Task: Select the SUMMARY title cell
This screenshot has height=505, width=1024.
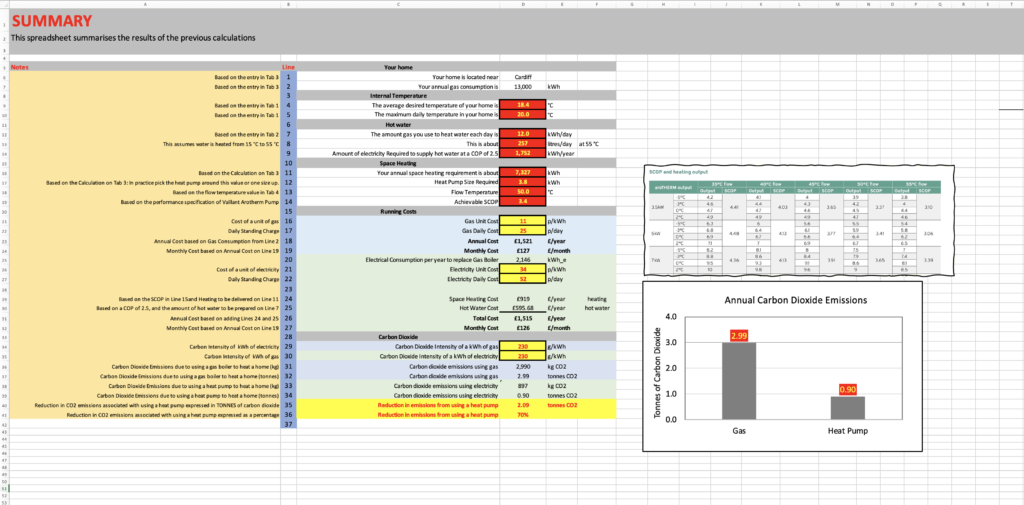Action: pyautogui.click(x=50, y=22)
